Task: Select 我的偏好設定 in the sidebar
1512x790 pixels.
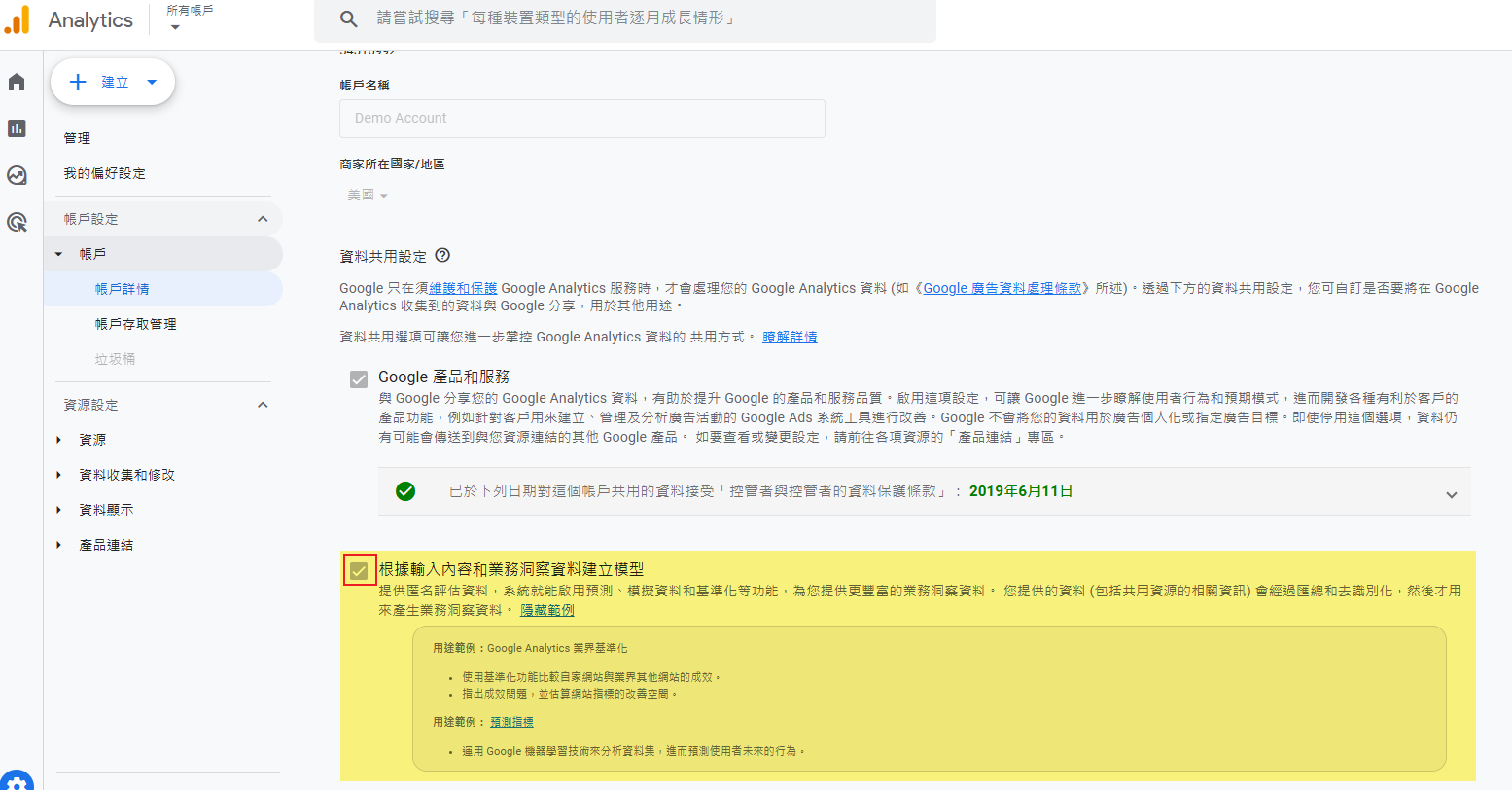Action: [x=104, y=173]
